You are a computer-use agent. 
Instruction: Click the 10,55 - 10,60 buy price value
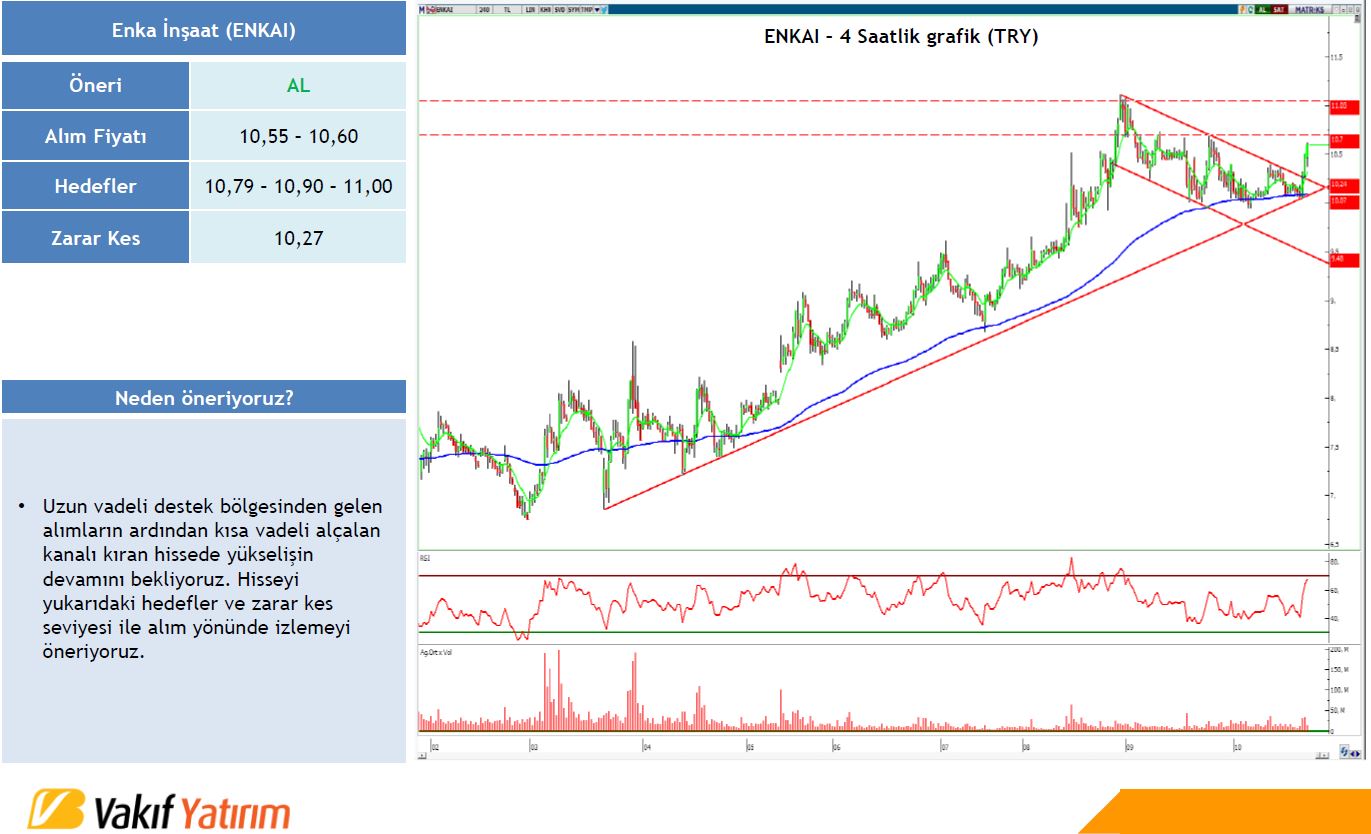pyautogui.click(x=298, y=136)
